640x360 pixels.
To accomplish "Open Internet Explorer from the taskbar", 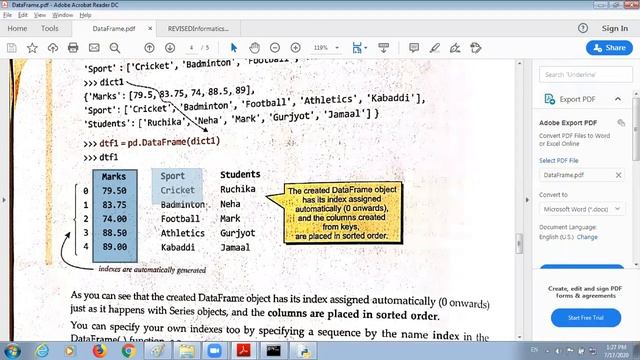I will [x=42, y=351].
